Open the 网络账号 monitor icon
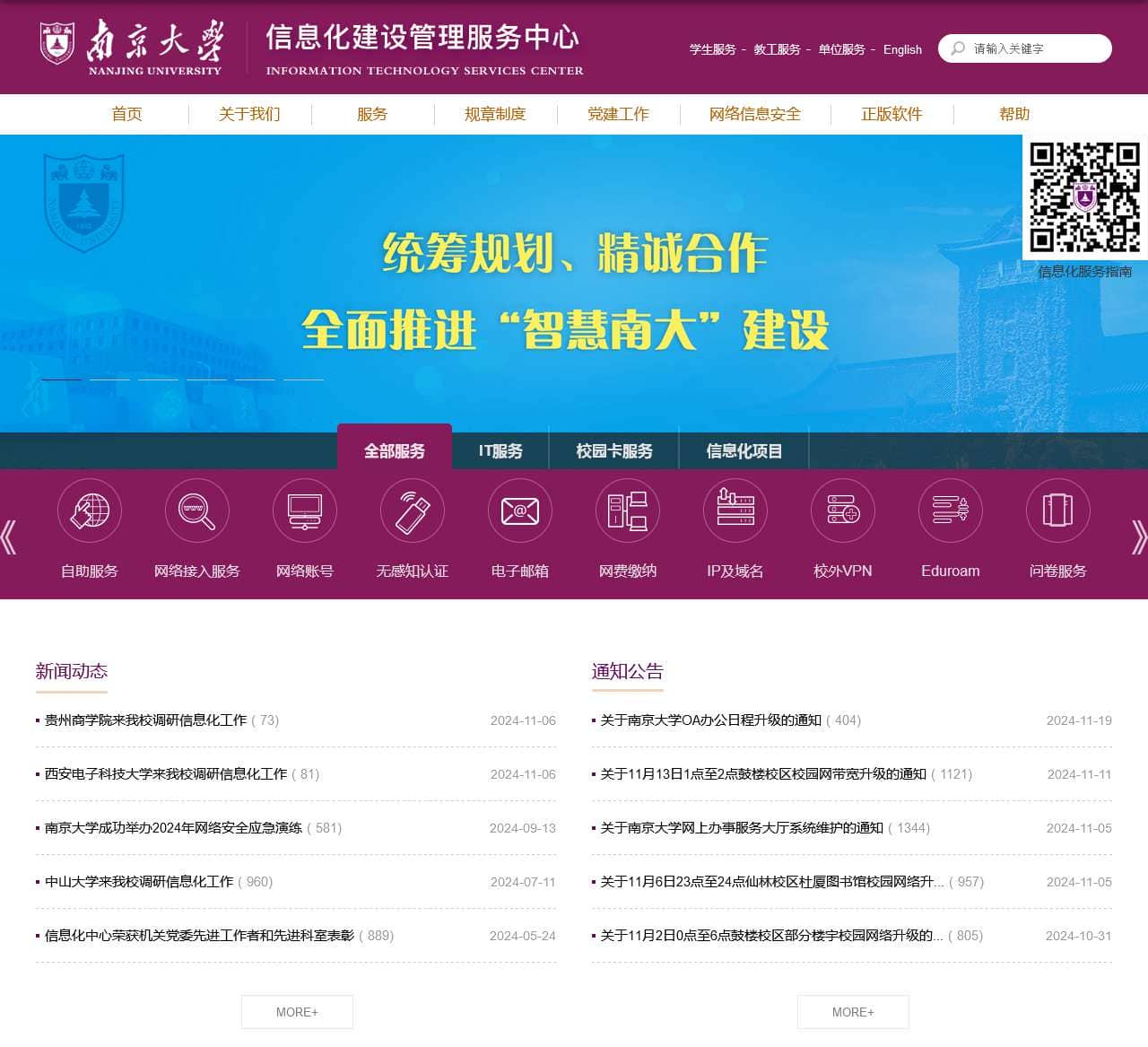 [305, 510]
